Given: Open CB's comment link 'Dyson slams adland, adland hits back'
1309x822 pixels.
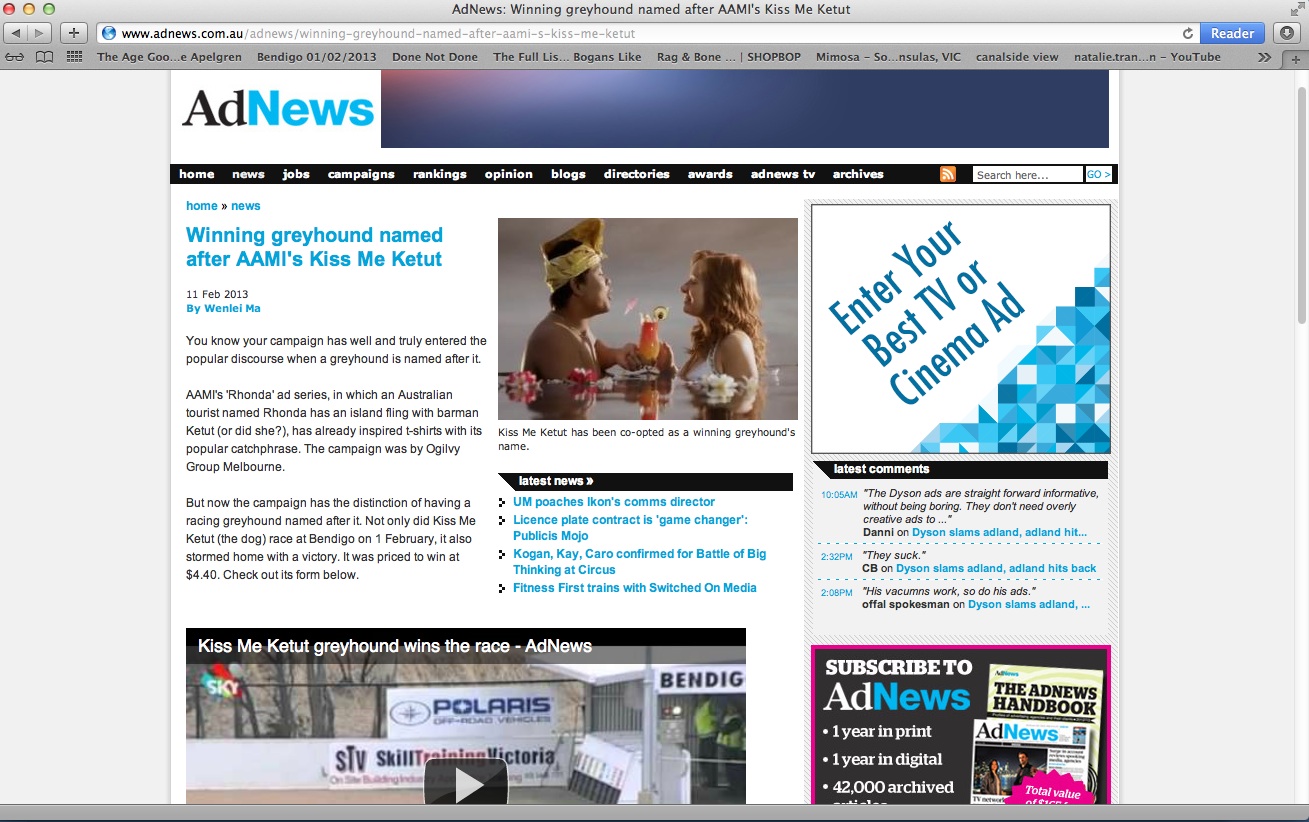Looking at the screenshot, I should [996, 568].
